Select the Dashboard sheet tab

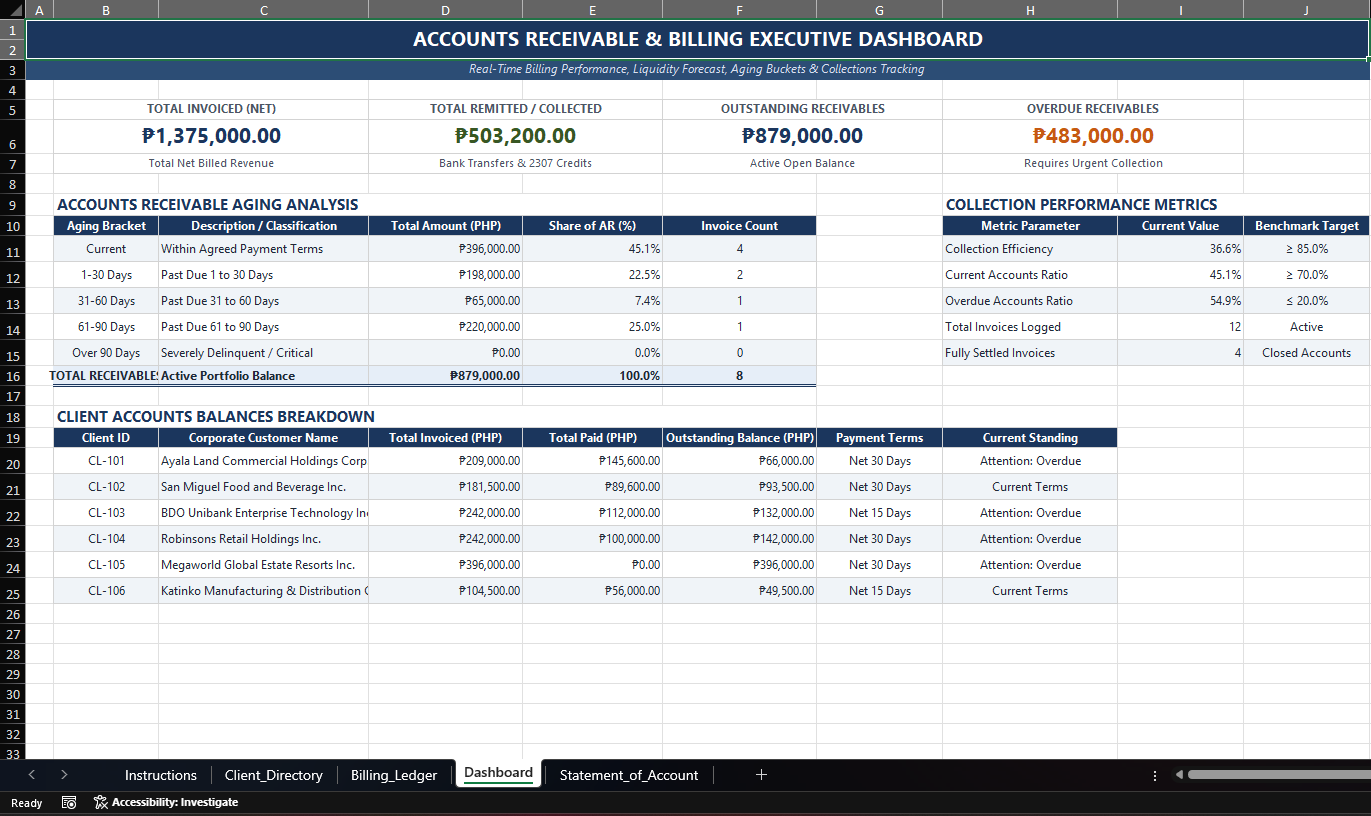[x=498, y=773]
